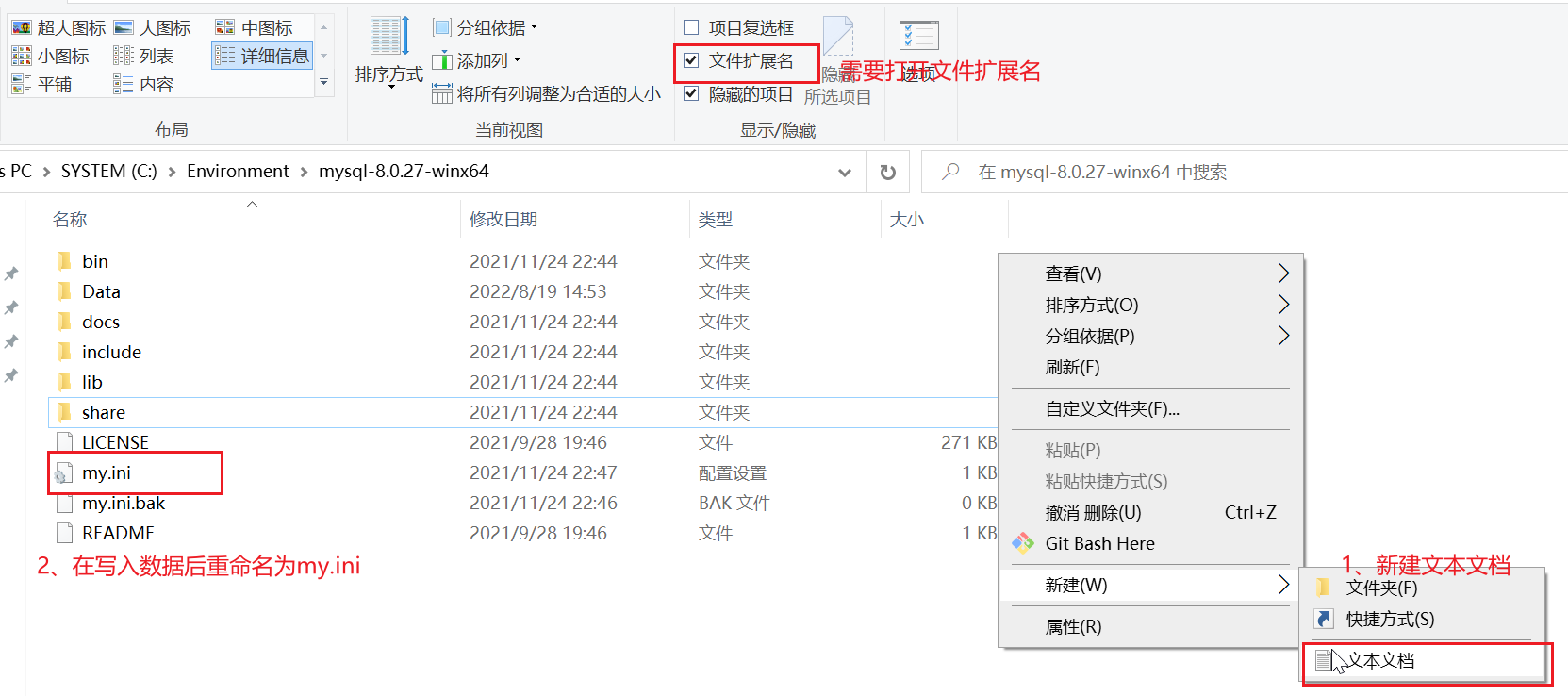Screen dimensions: 1568x696
Task: Click the shortcut icon in New submenu
Action: (x=1324, y=619)
